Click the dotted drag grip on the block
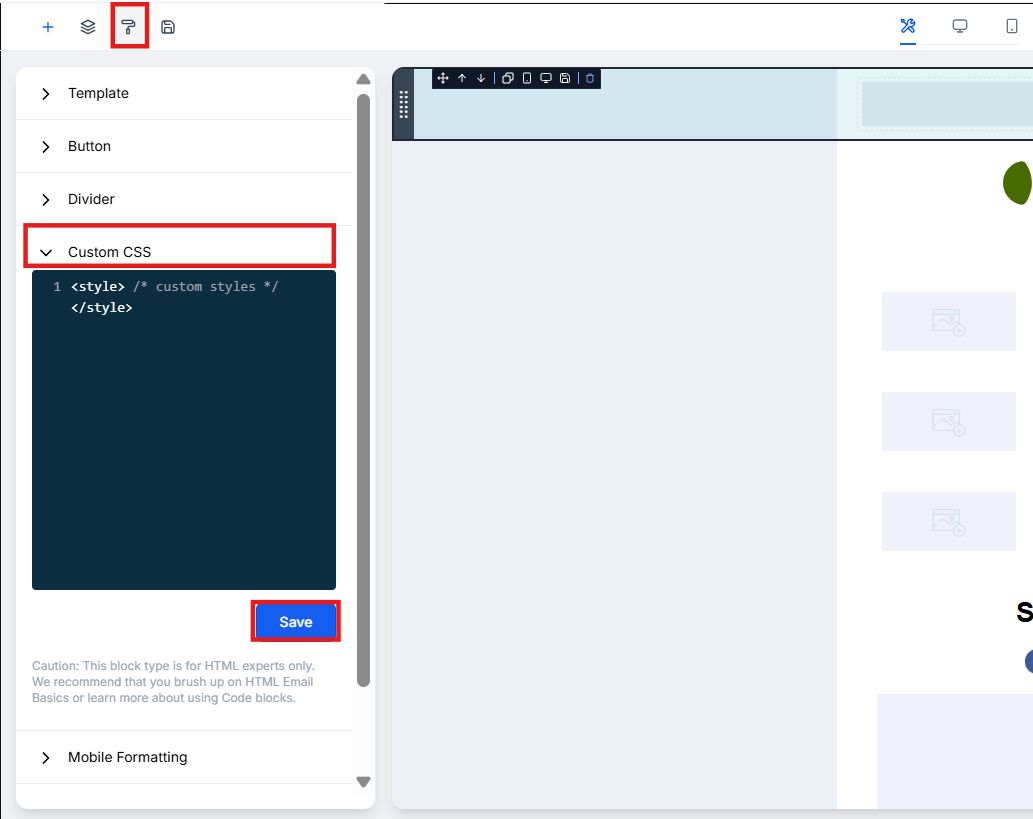Screen dimensions: 1033x819 (404, 104)
